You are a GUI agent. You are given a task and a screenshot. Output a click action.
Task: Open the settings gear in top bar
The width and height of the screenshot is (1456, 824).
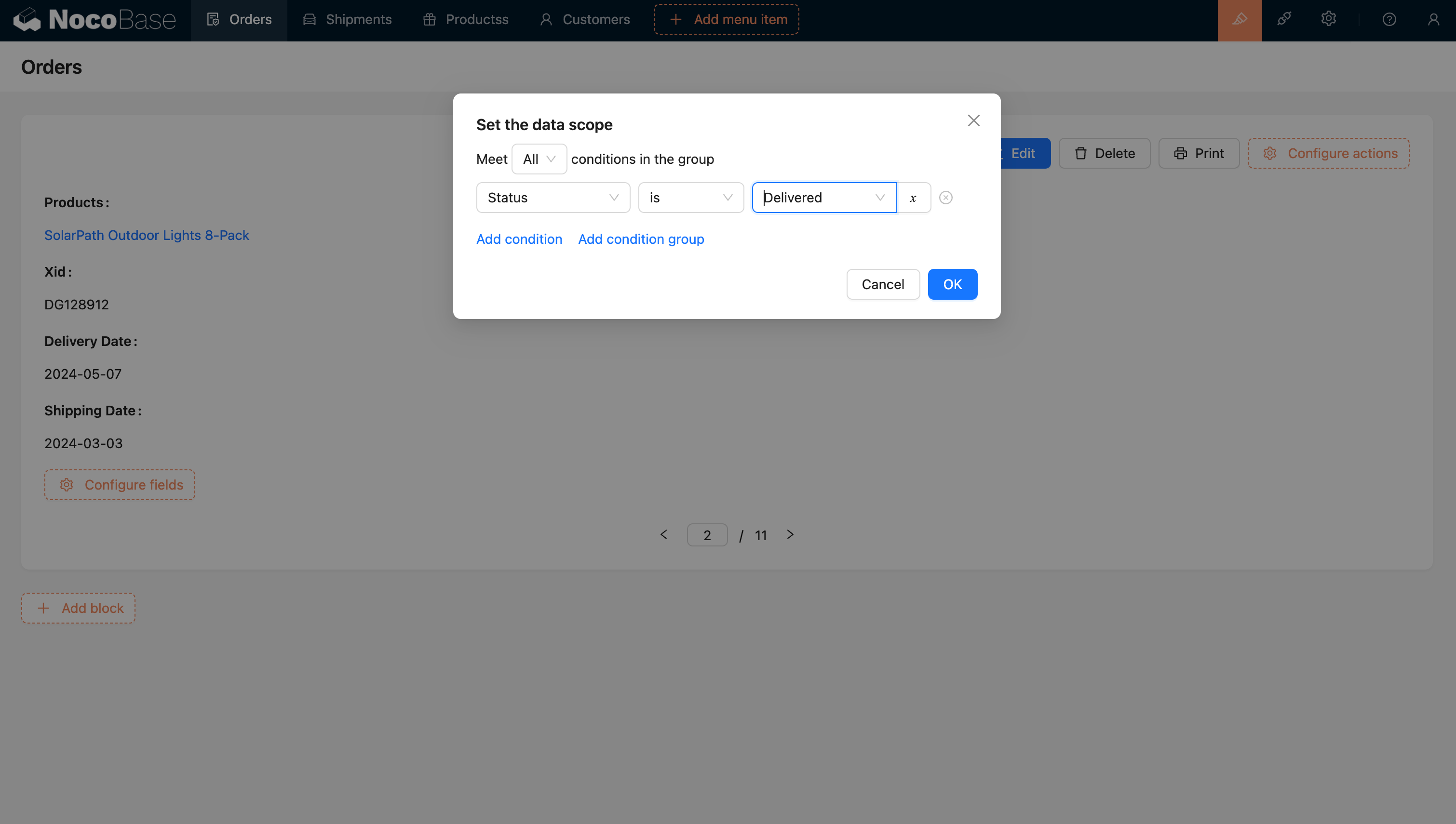(x=1328, y=20)
